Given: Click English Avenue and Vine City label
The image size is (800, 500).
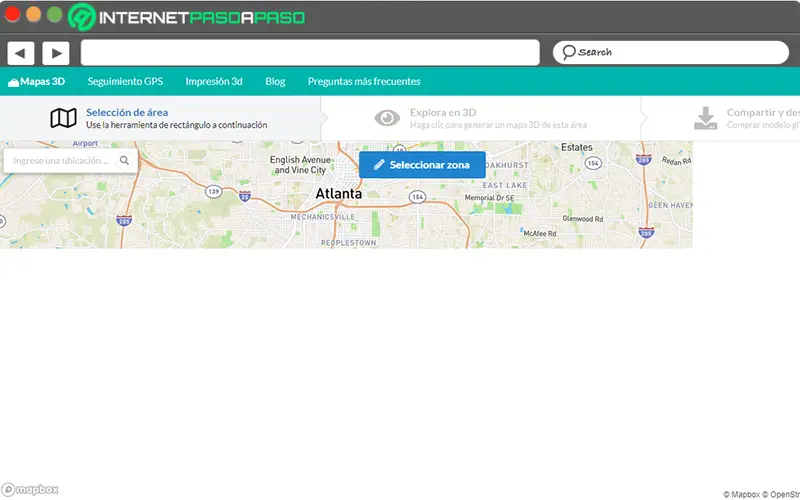Looking at the screenshot, I should [x=300, y=165].
